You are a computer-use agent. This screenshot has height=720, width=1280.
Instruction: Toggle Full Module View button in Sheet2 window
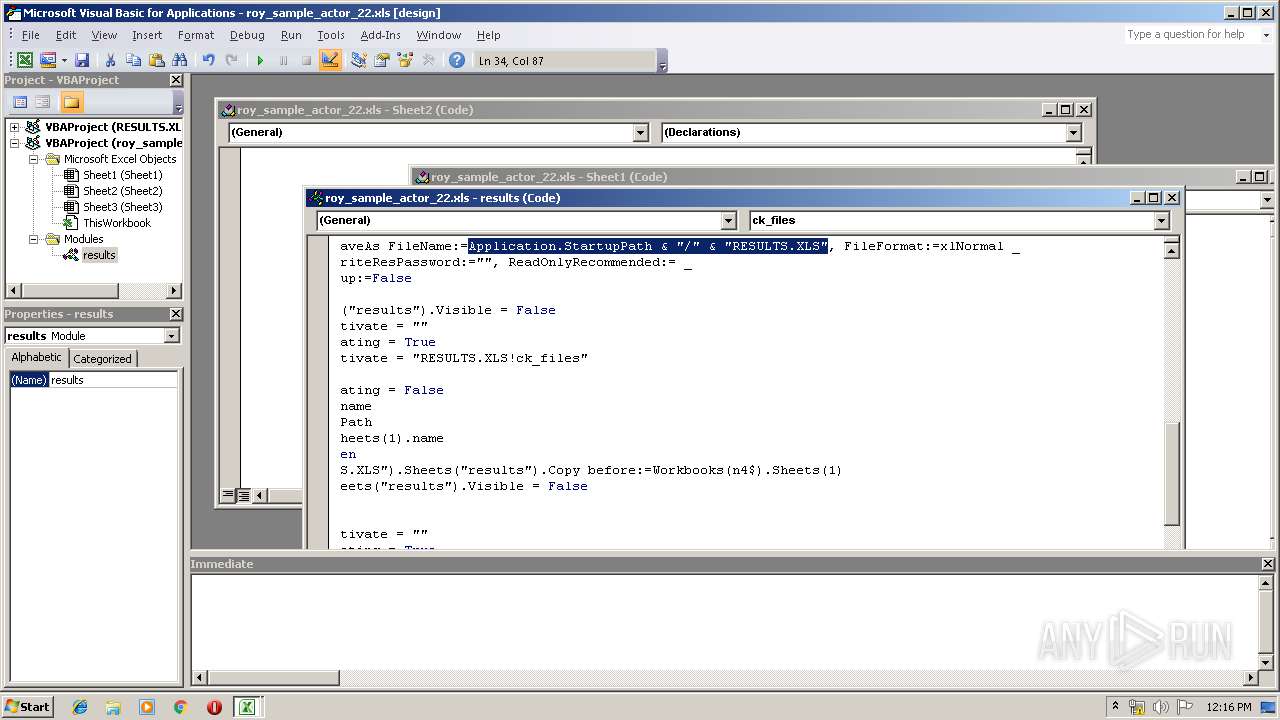(243, 495)
